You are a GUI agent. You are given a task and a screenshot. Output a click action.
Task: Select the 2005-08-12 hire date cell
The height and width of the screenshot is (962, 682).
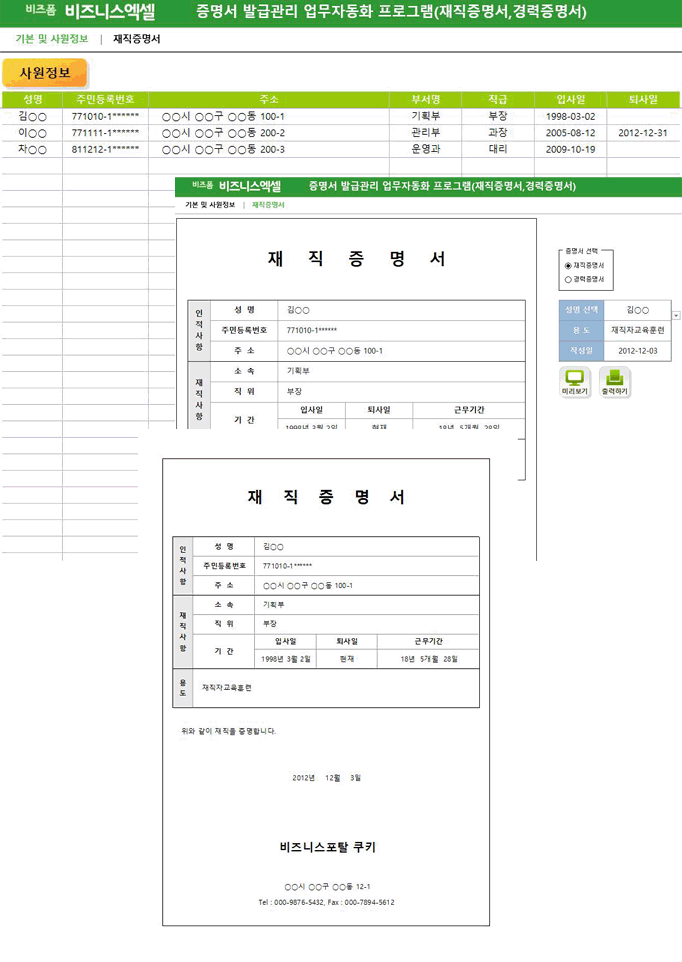coord(570,133)
